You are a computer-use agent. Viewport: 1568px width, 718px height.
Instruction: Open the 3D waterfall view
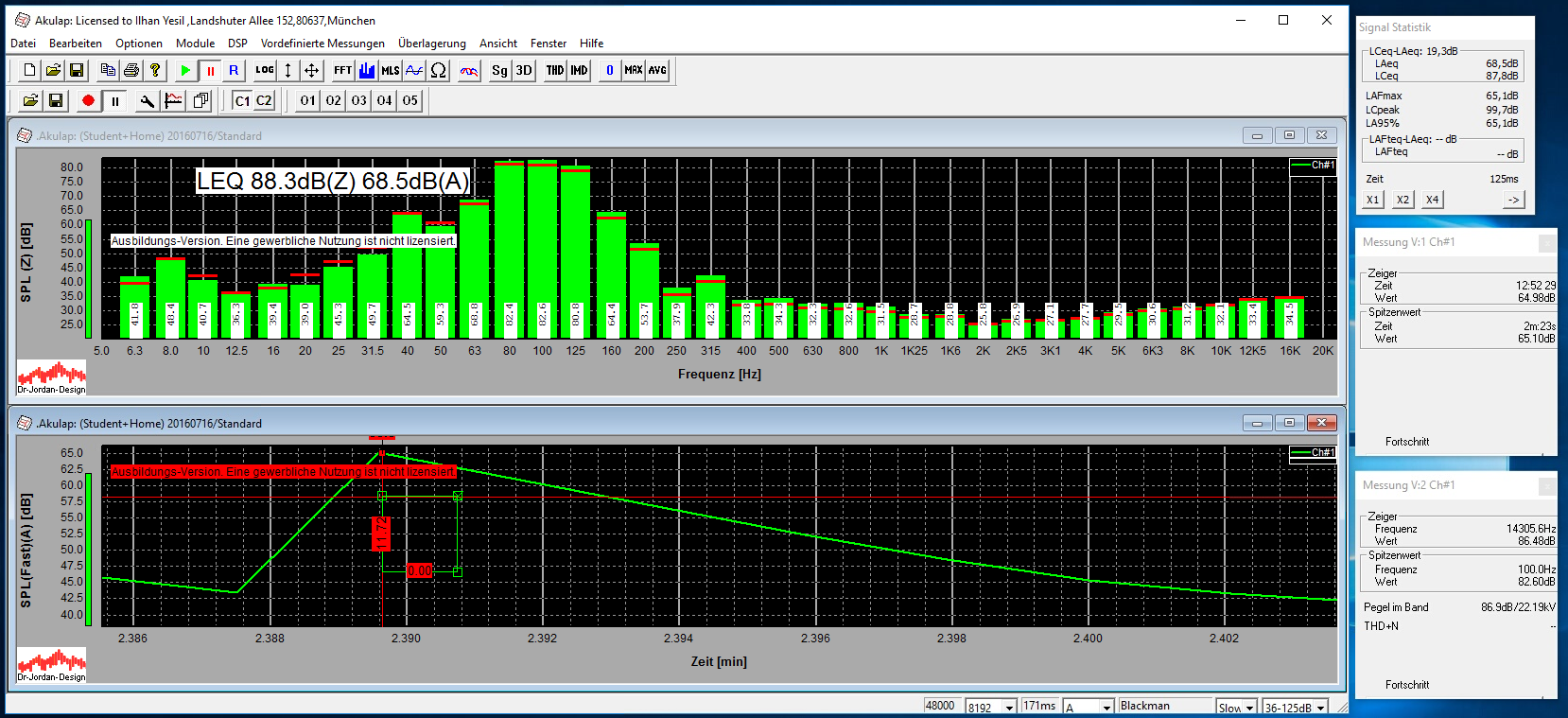click(524, 70)
